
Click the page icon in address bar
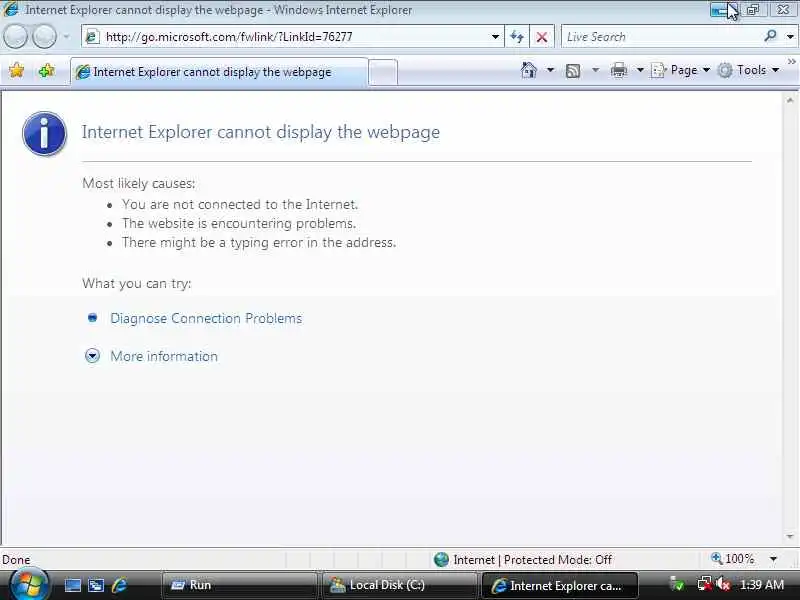pyautogui.click(x=92, y=37)
